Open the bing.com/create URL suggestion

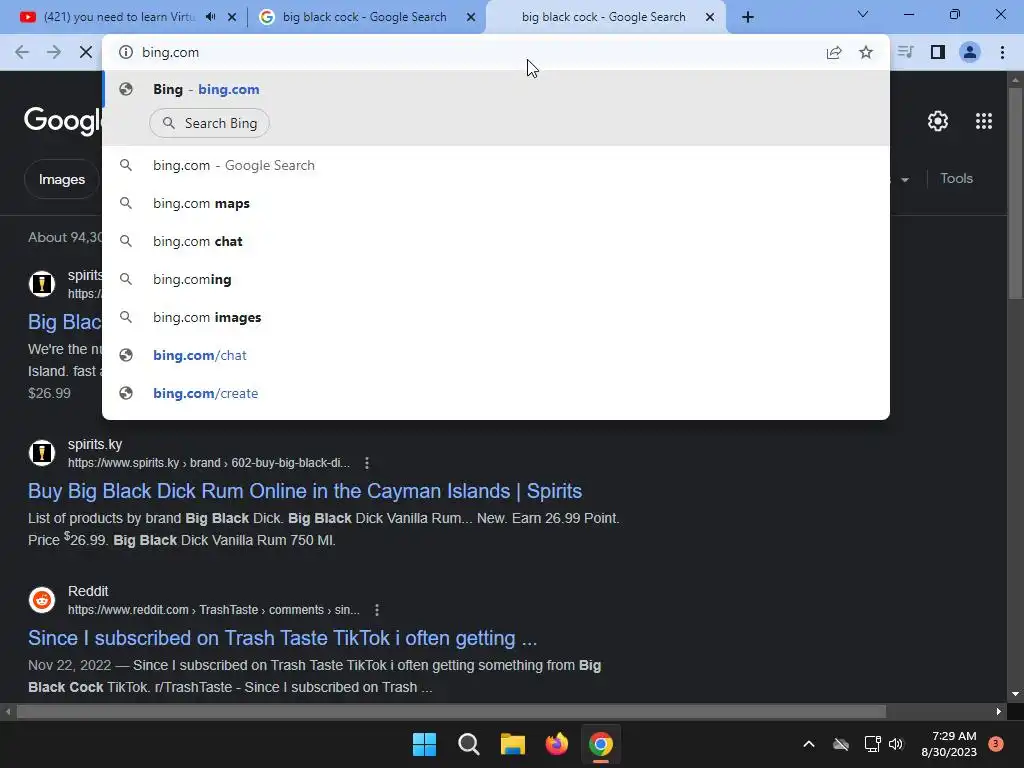pos(496,393)
